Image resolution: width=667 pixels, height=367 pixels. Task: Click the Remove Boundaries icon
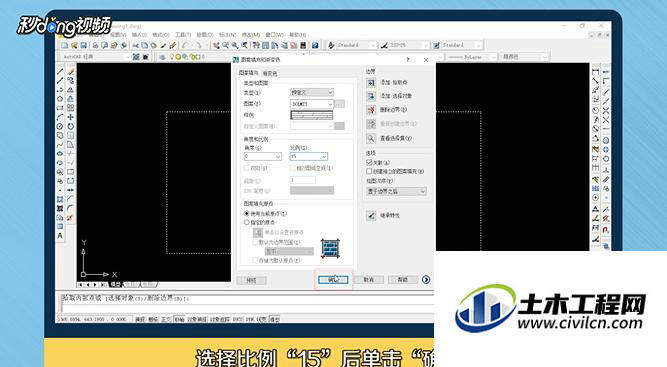(371, 110)
